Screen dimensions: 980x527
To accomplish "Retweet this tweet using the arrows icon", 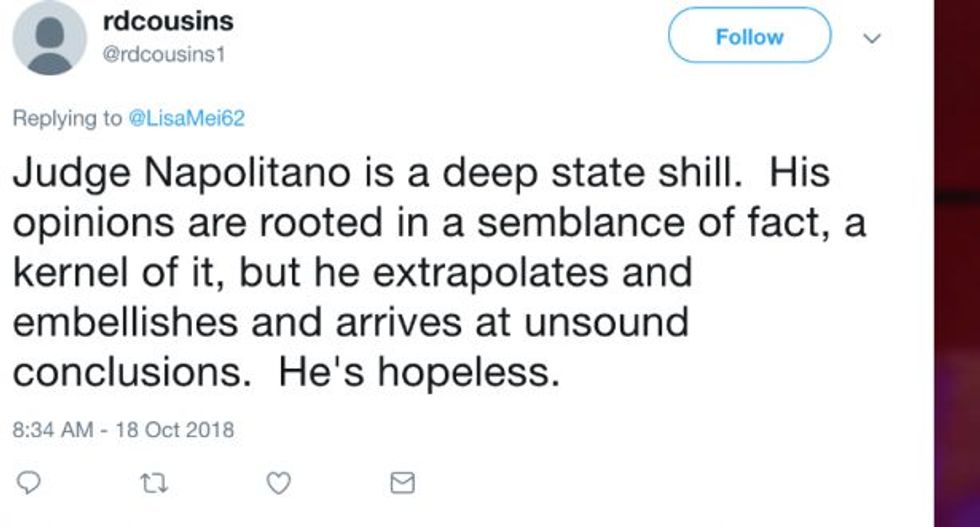I will pos(154,483).
